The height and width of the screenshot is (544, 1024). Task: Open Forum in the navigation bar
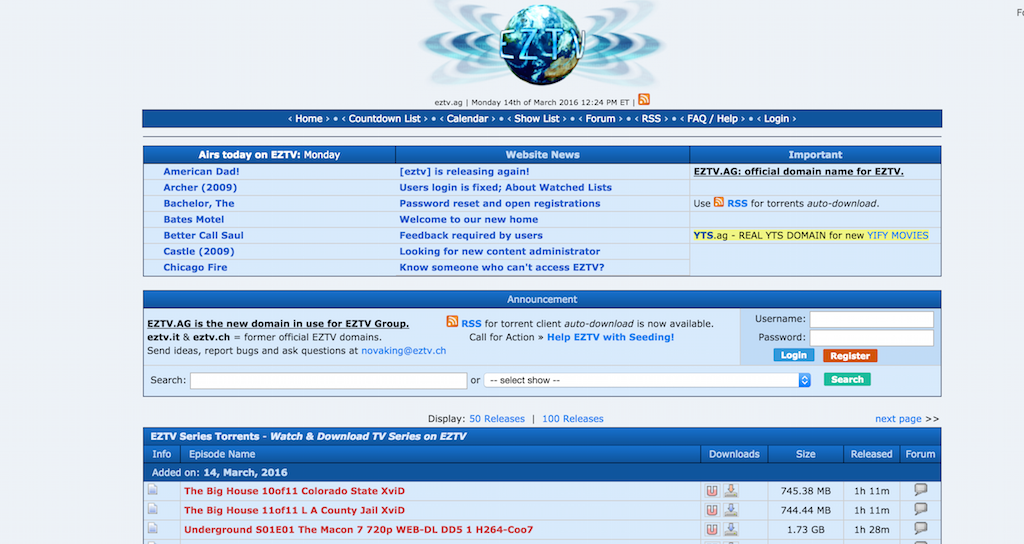[600, 119]
